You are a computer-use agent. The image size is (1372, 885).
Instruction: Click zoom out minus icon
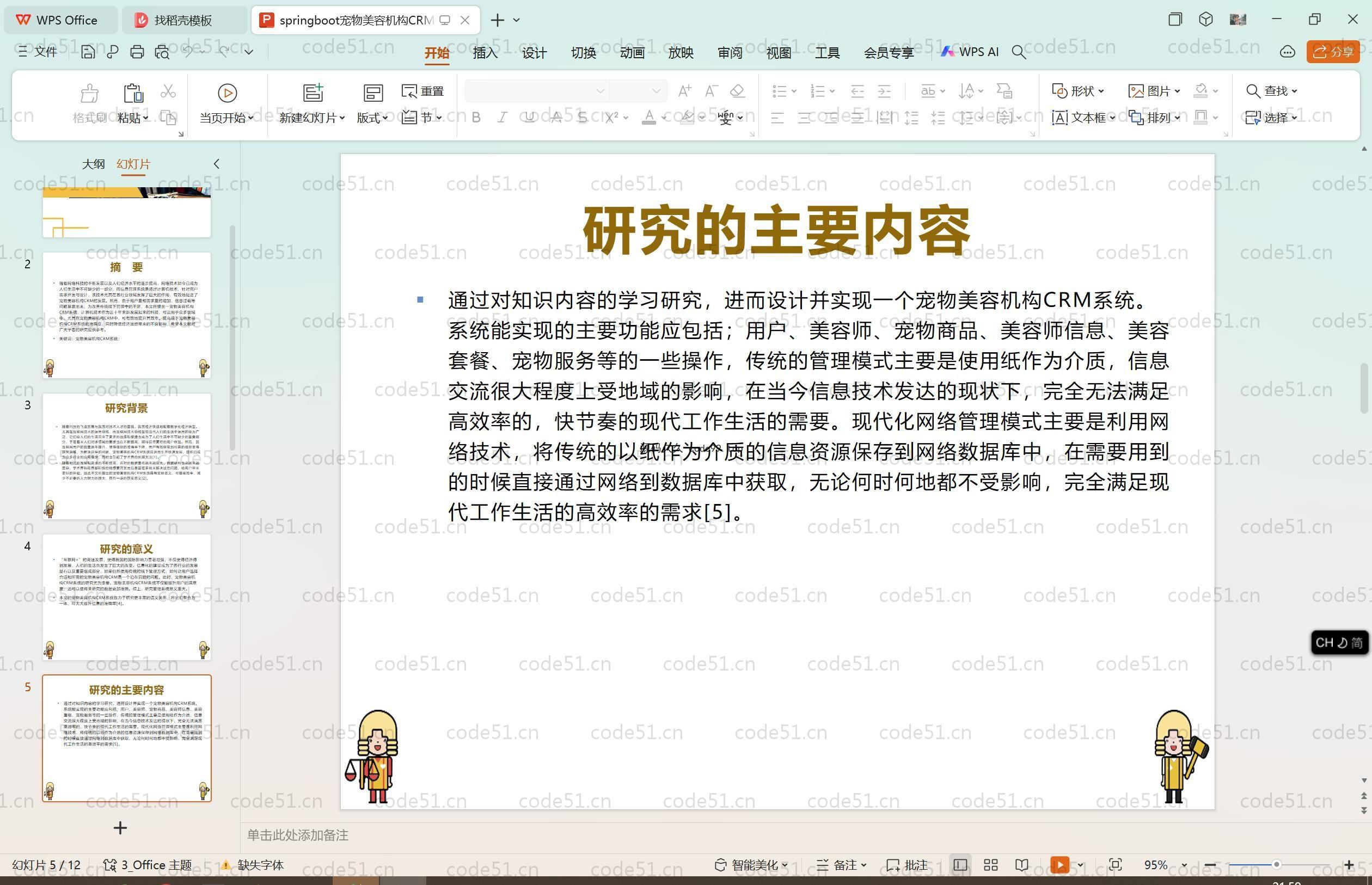(x=1210, y=865)
